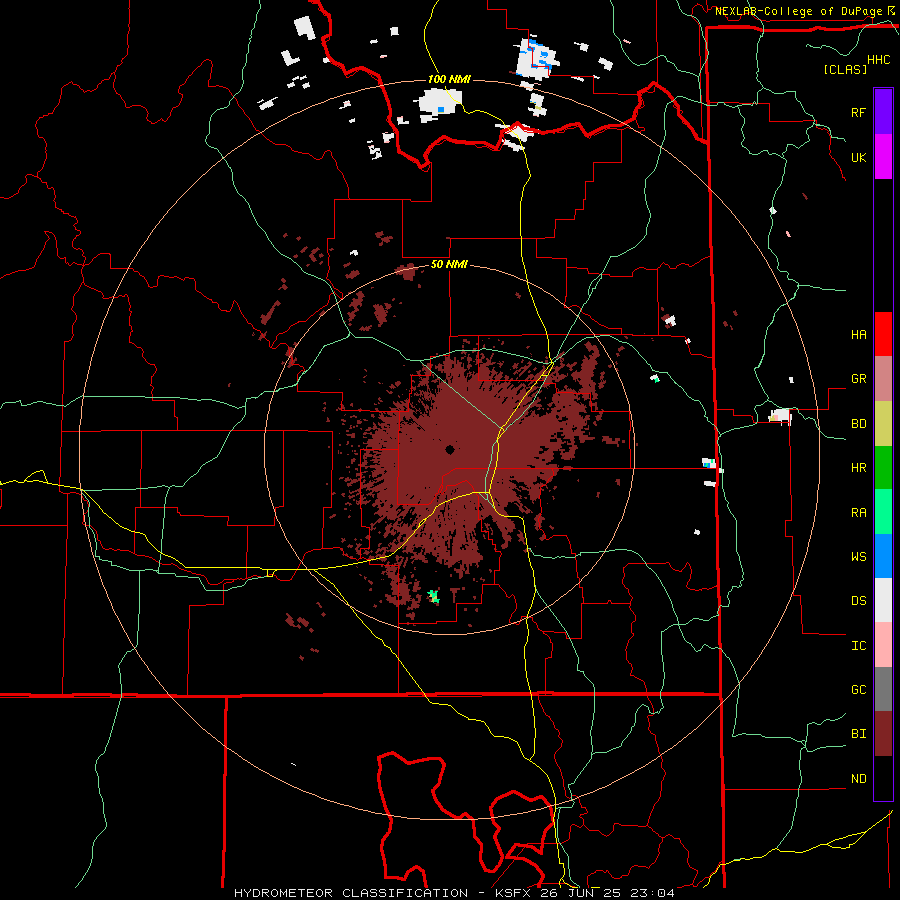Click the HYDROMETEOR CLASSIFICATION title text
The height and width of the screenshot is (900, 900).
(351, 893)
